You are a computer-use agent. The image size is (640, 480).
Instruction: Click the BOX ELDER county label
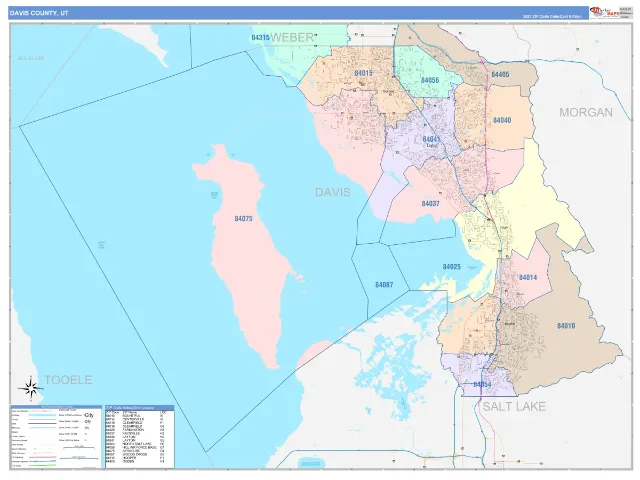click(31, 58)
